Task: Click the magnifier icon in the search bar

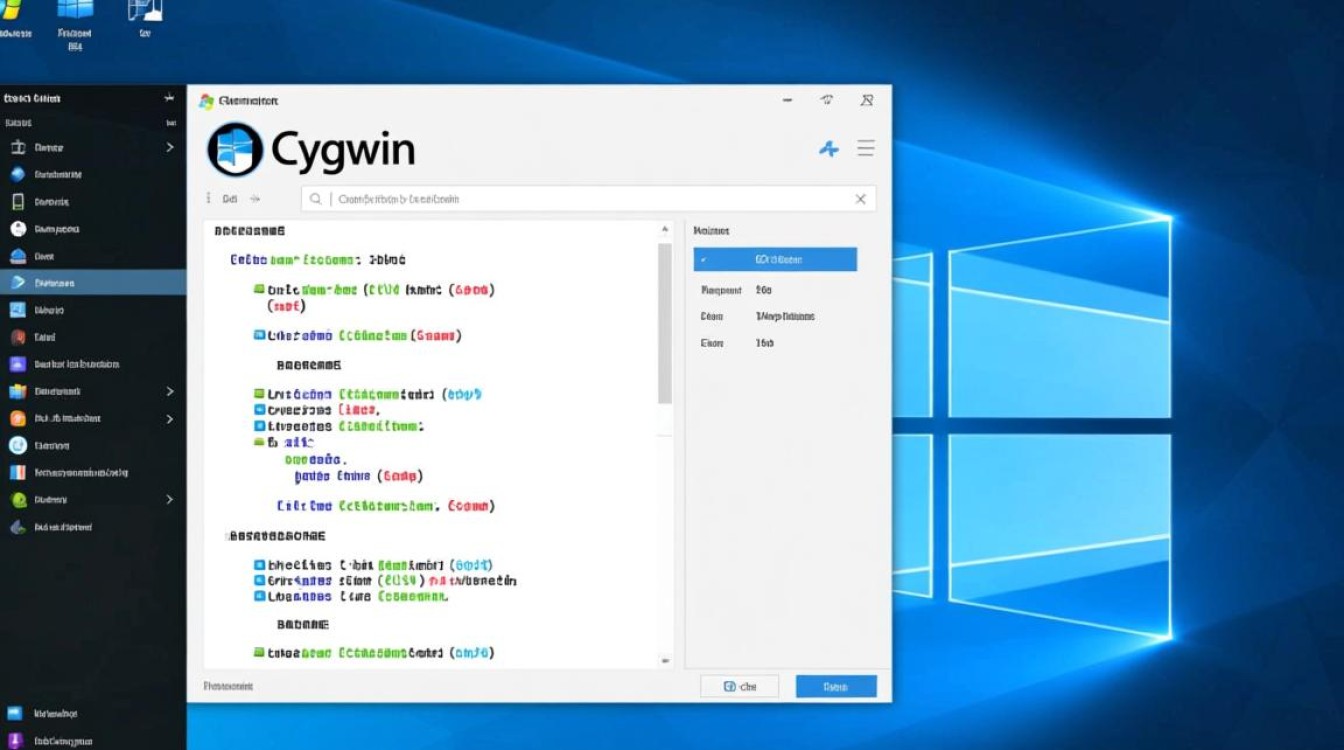Action: click(x=316, y=199)
